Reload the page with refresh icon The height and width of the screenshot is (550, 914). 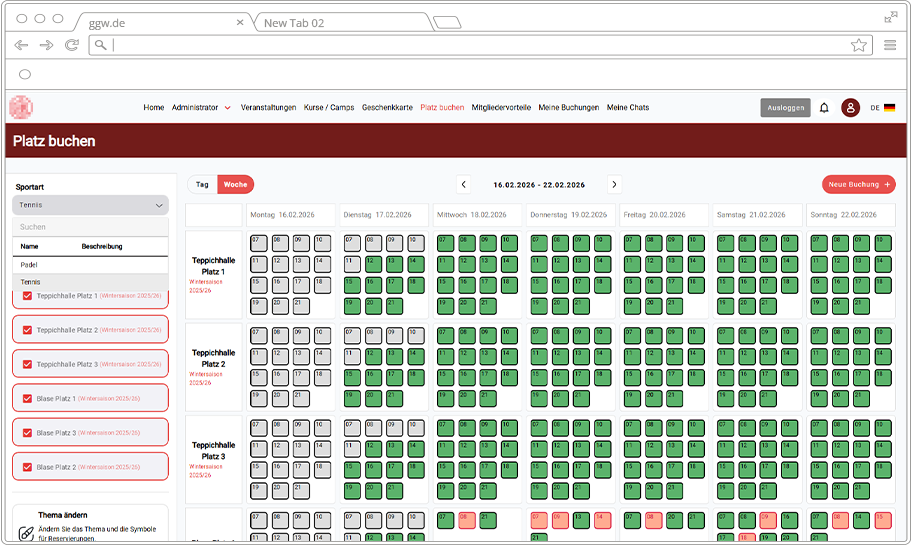(x=72, y=45)
